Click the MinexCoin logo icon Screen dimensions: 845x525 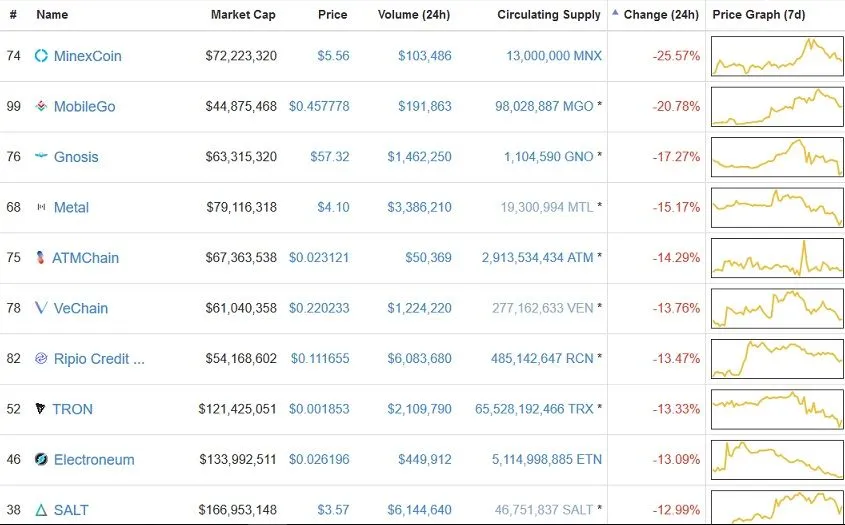point(41,56)
